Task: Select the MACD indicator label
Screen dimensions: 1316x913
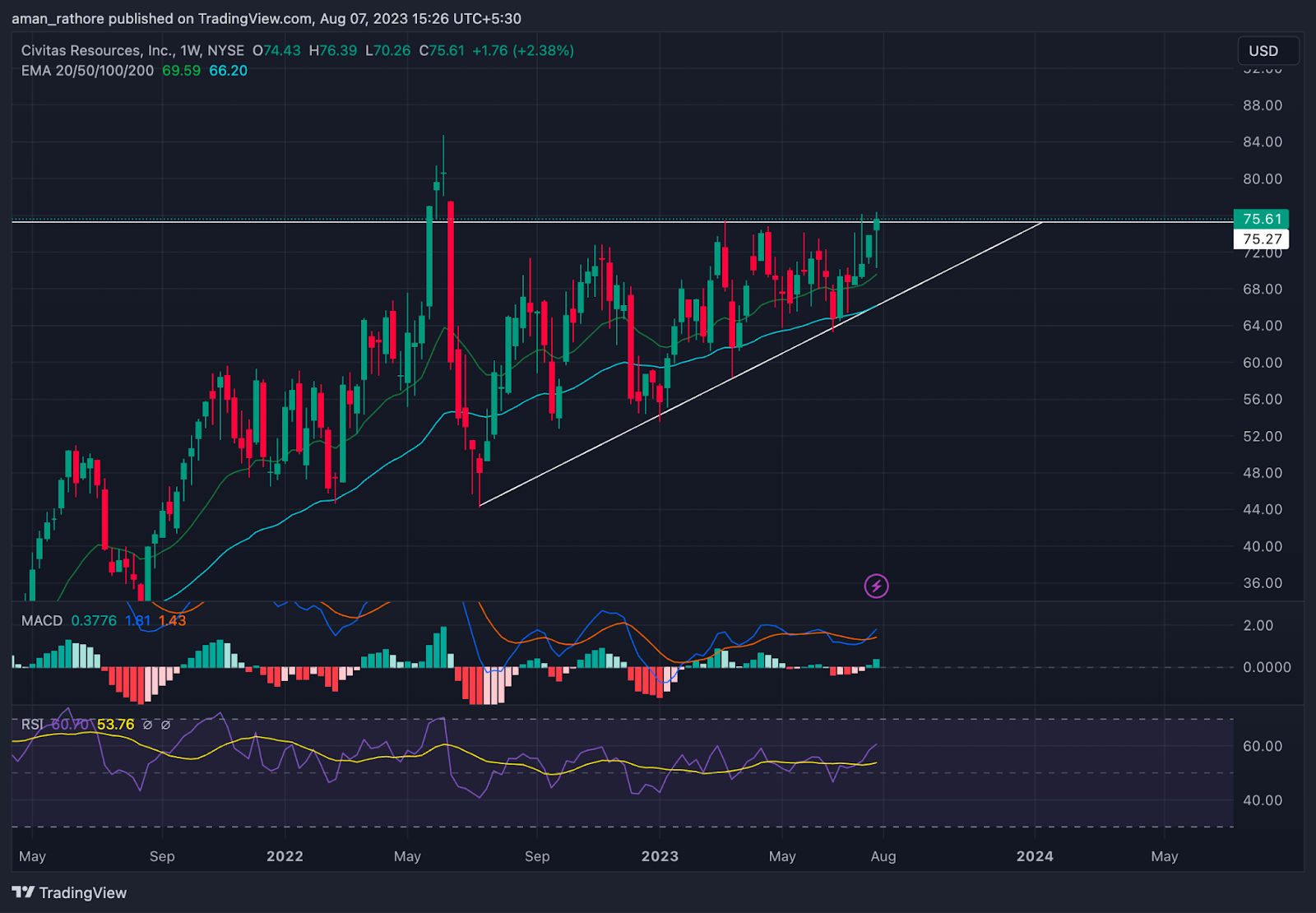Action: (42, 620)
